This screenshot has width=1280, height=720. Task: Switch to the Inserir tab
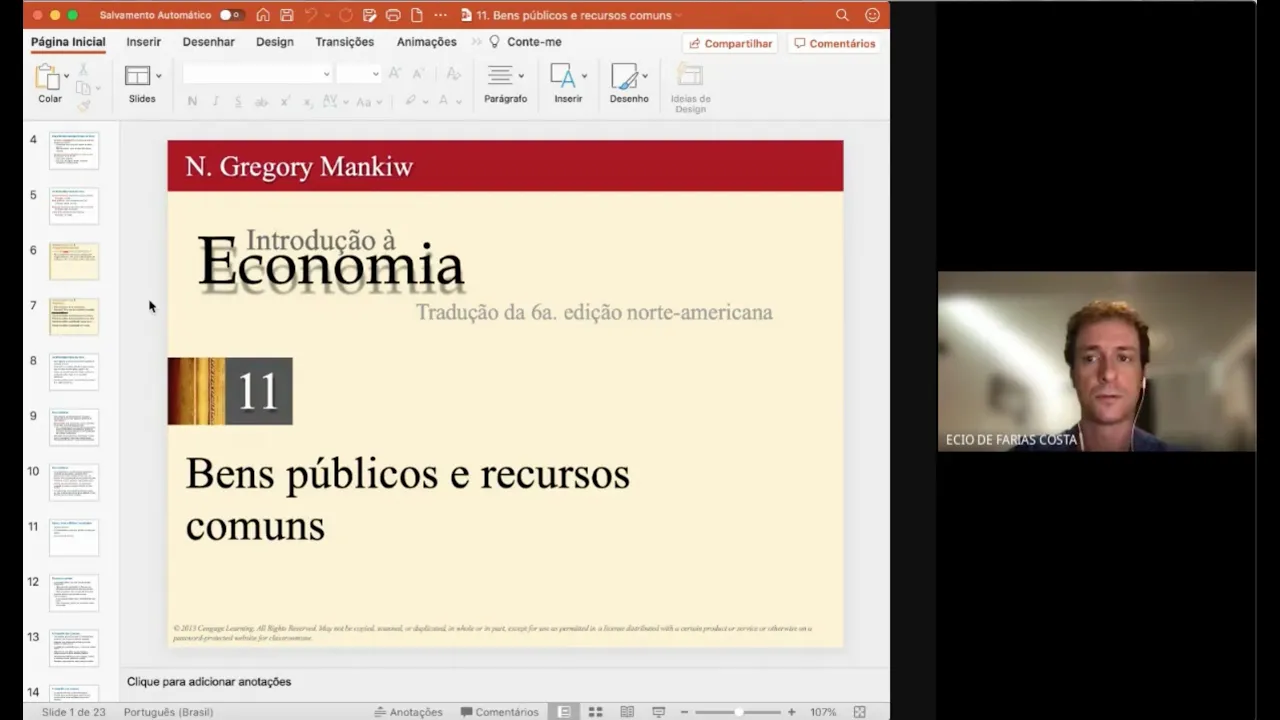[144, 42]
